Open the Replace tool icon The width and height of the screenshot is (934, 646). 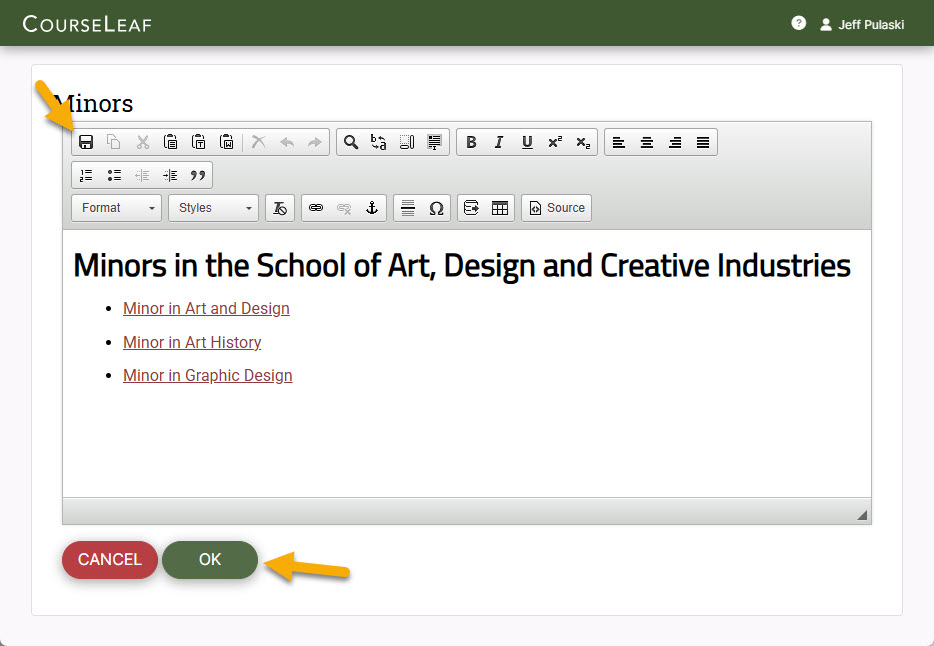(x=379, y=142)
